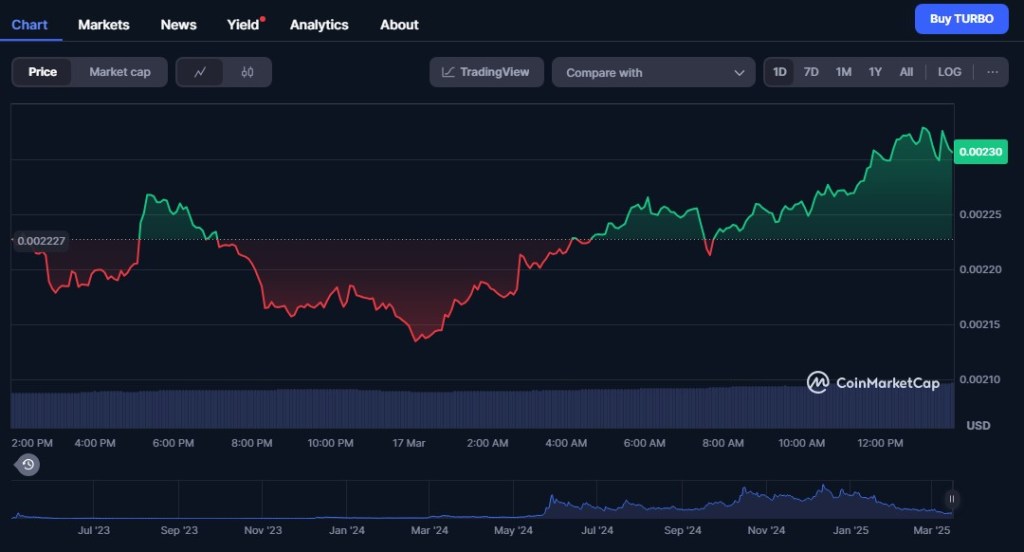Click the 0.00230 current price label
Image resolution: width=1024 pixels, height=552 pixels.
980,152
